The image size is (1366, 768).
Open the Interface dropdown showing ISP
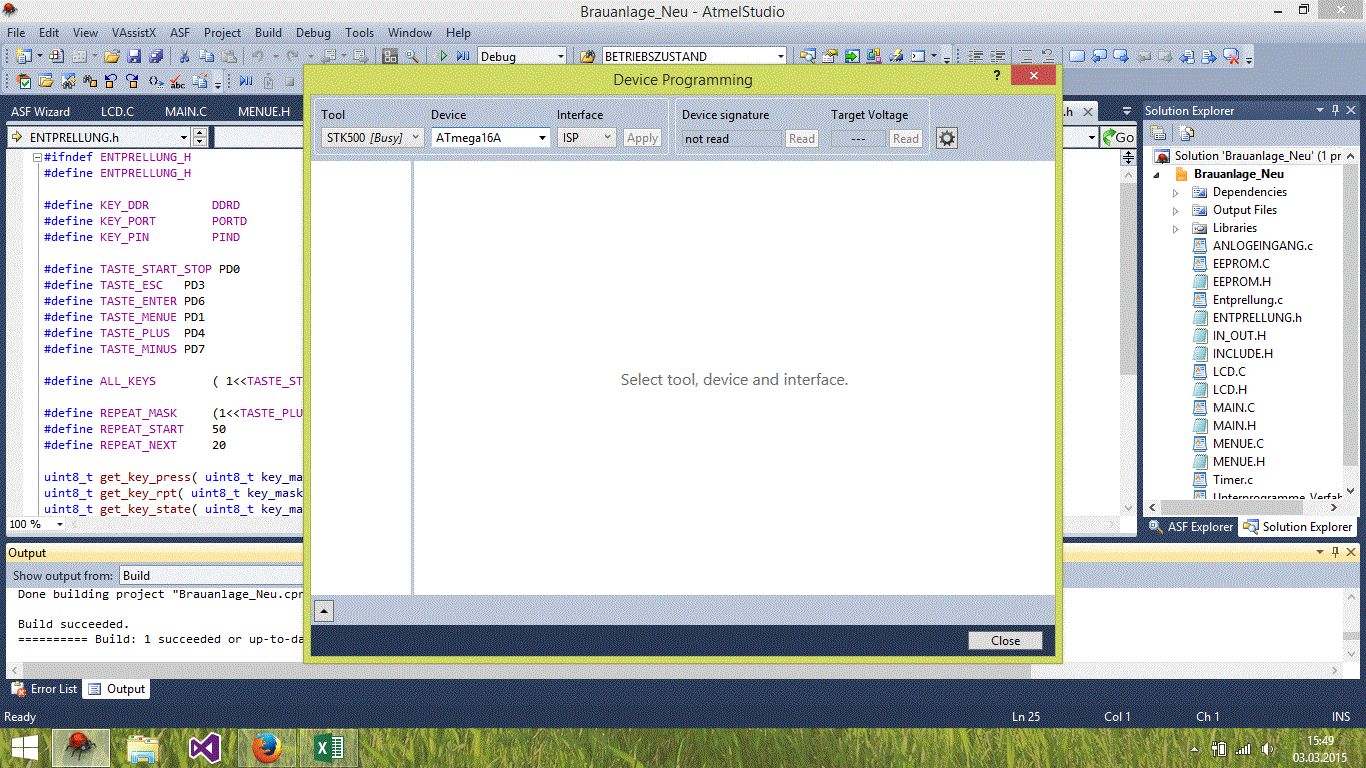pyautogui.click(x=586, y=138)
